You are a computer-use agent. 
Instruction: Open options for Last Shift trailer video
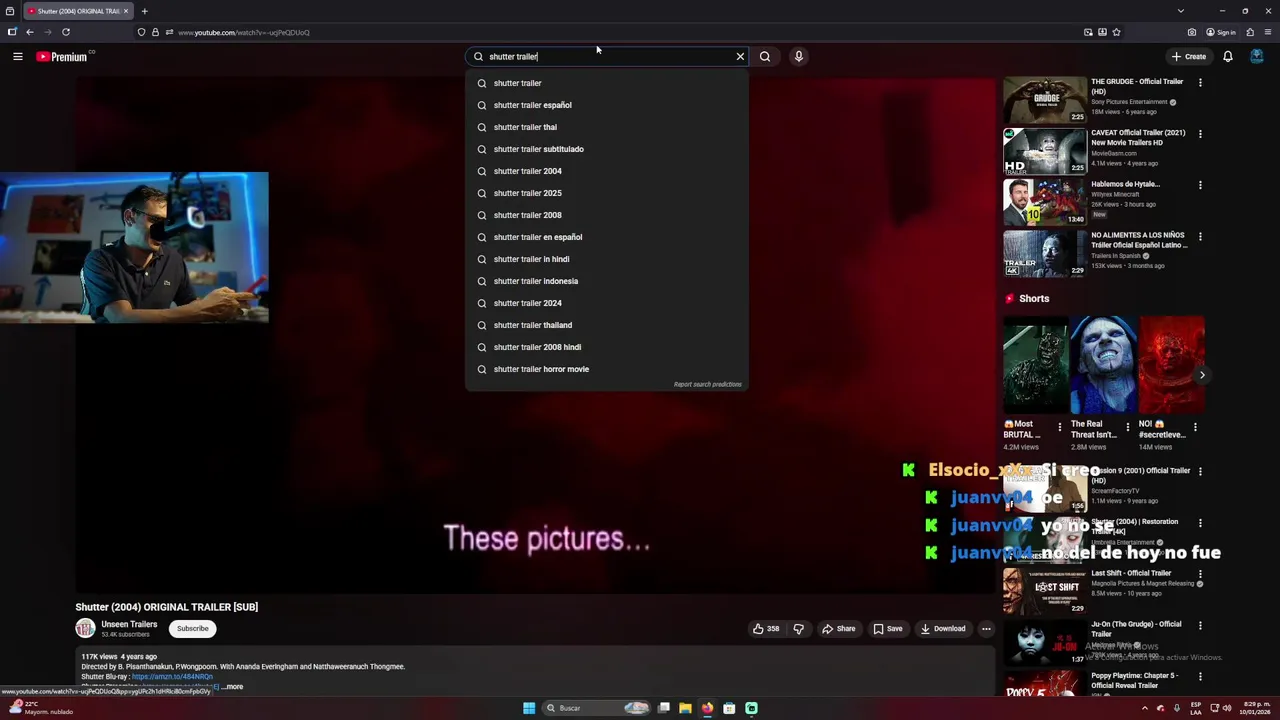click(x=1200, y=574)
